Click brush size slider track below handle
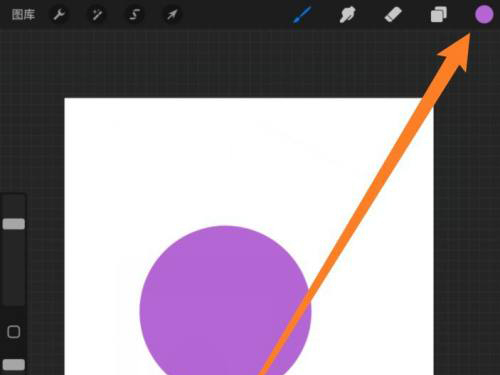500x375 pixels. tap(14, 267)
